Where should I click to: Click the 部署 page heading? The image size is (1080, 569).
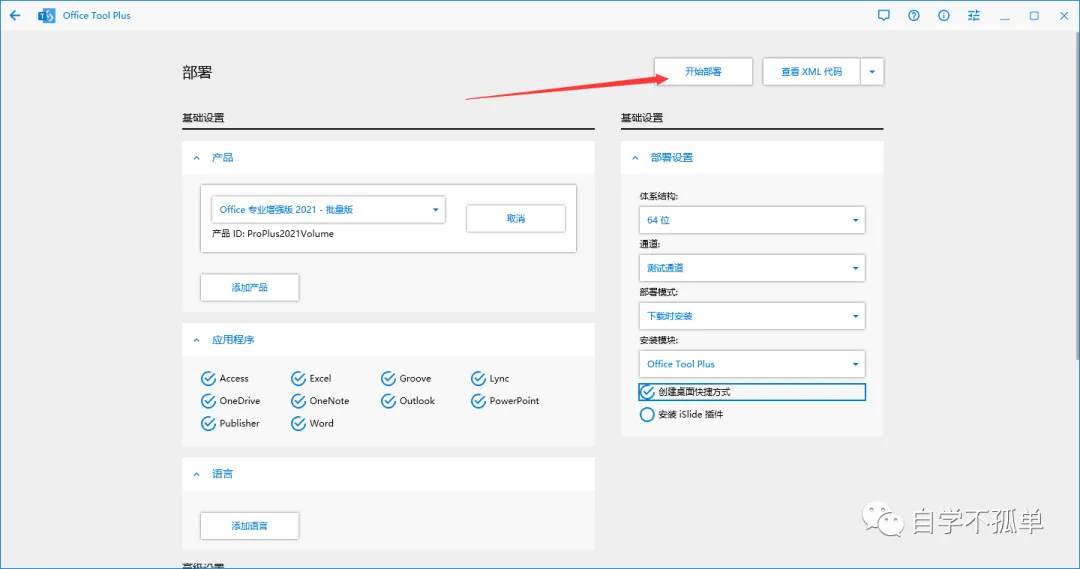pos(197,72)
